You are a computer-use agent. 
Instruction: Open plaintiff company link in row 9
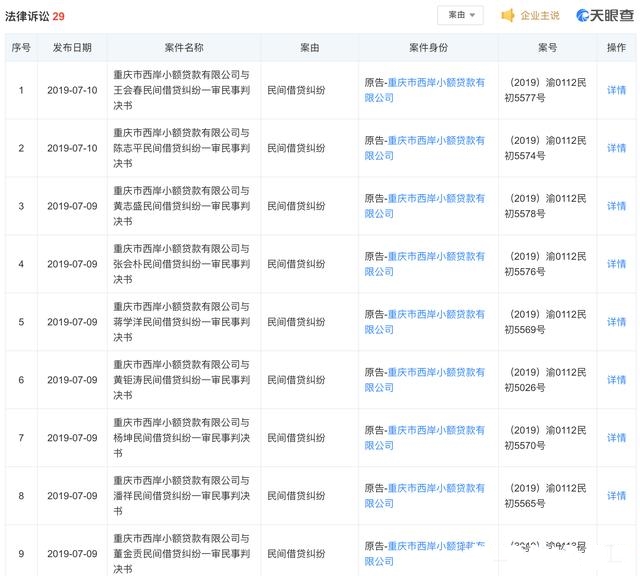[424, 554]
